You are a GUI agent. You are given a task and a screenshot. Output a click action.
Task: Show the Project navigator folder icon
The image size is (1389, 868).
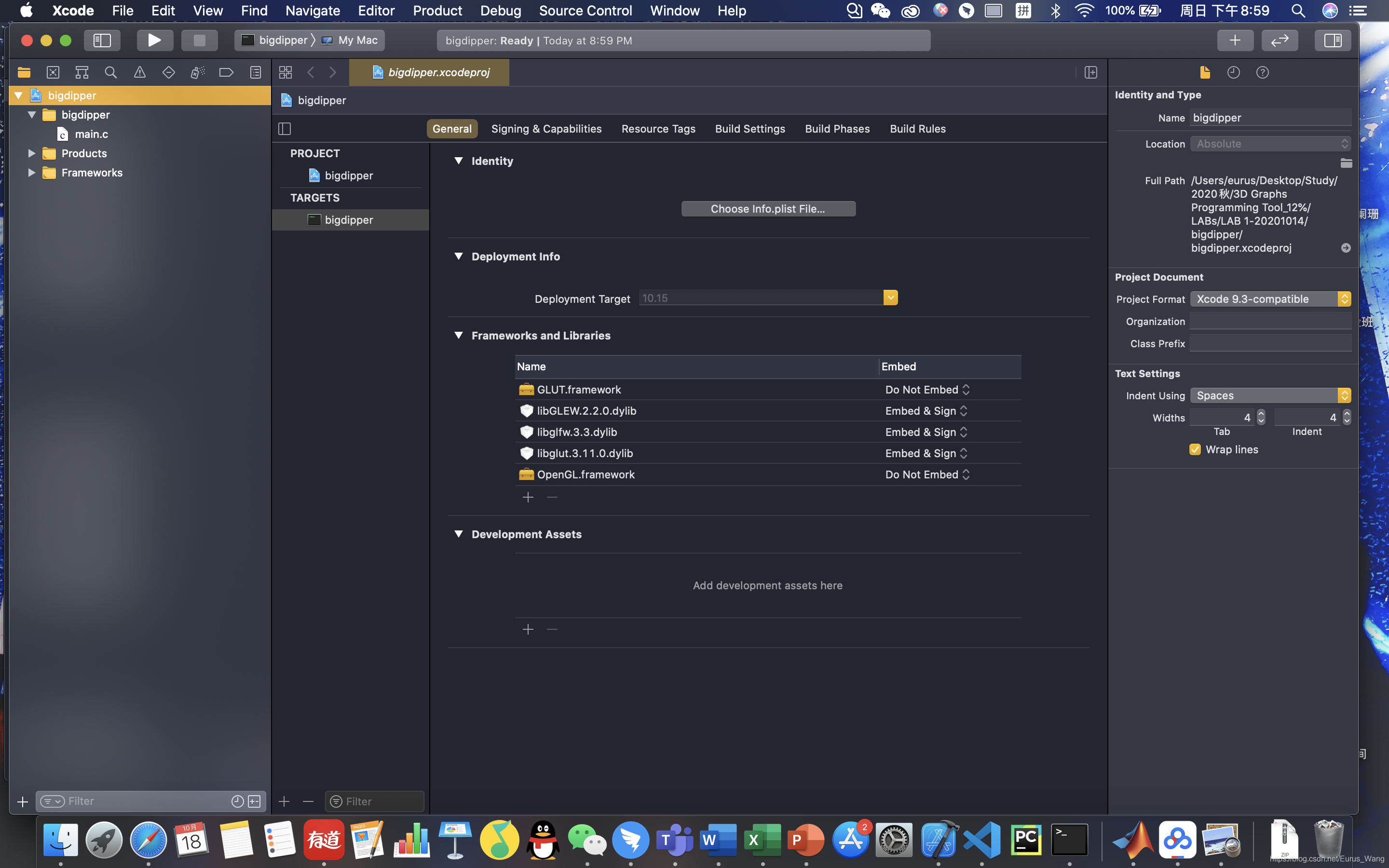pyautogui.click(x=24, y=72)
